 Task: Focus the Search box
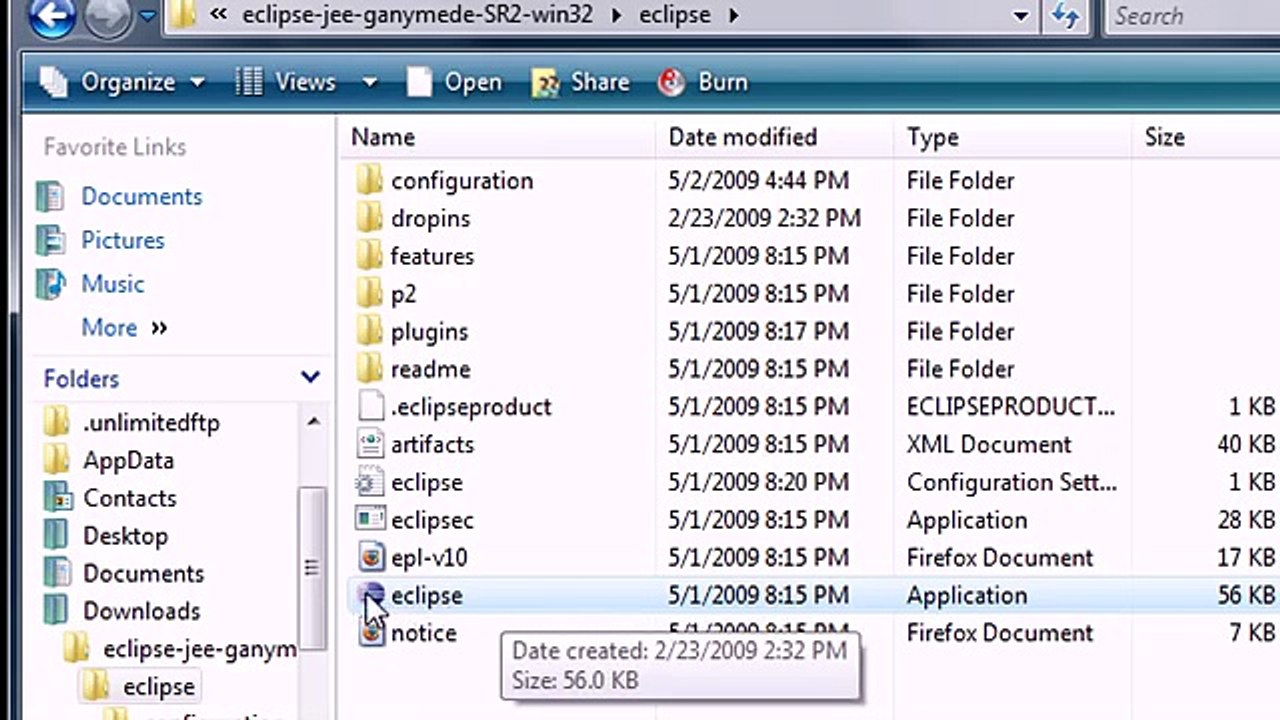[x=1192, y=16]
